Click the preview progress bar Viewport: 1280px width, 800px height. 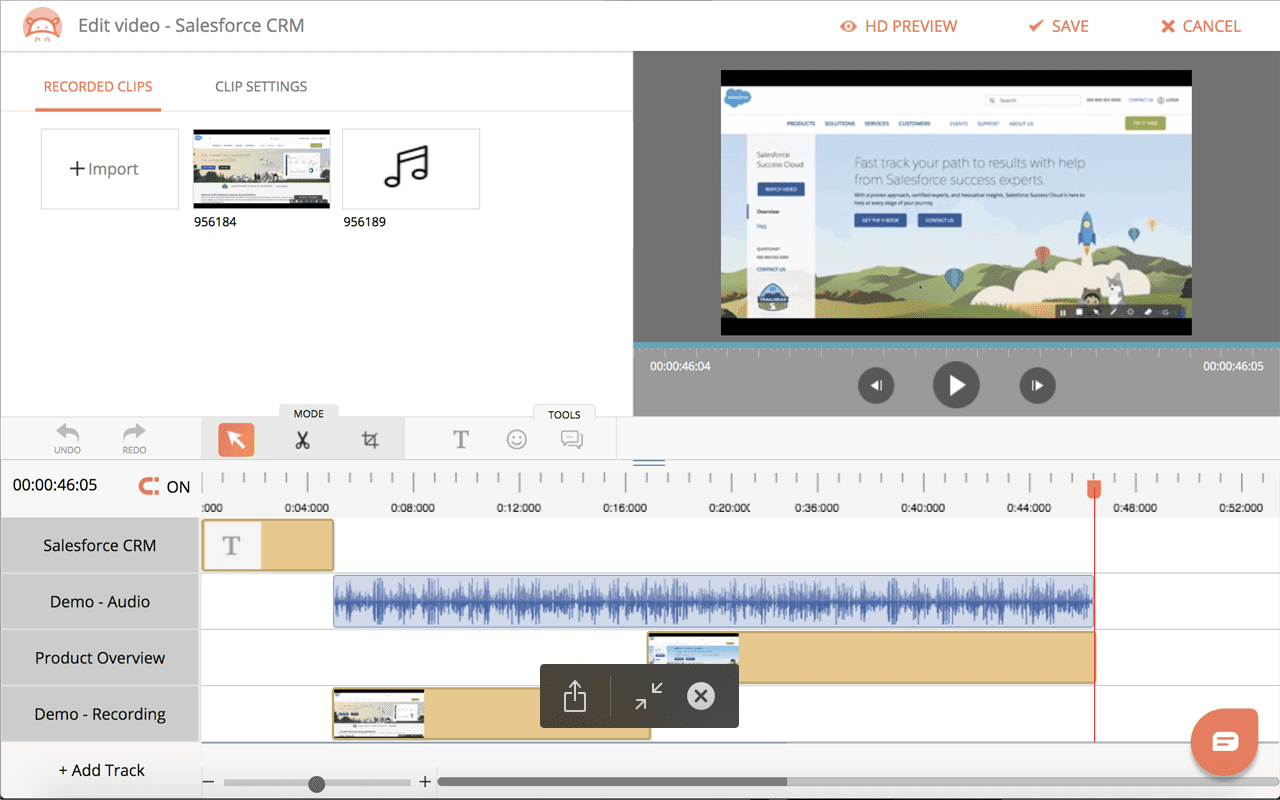point(956,347)
